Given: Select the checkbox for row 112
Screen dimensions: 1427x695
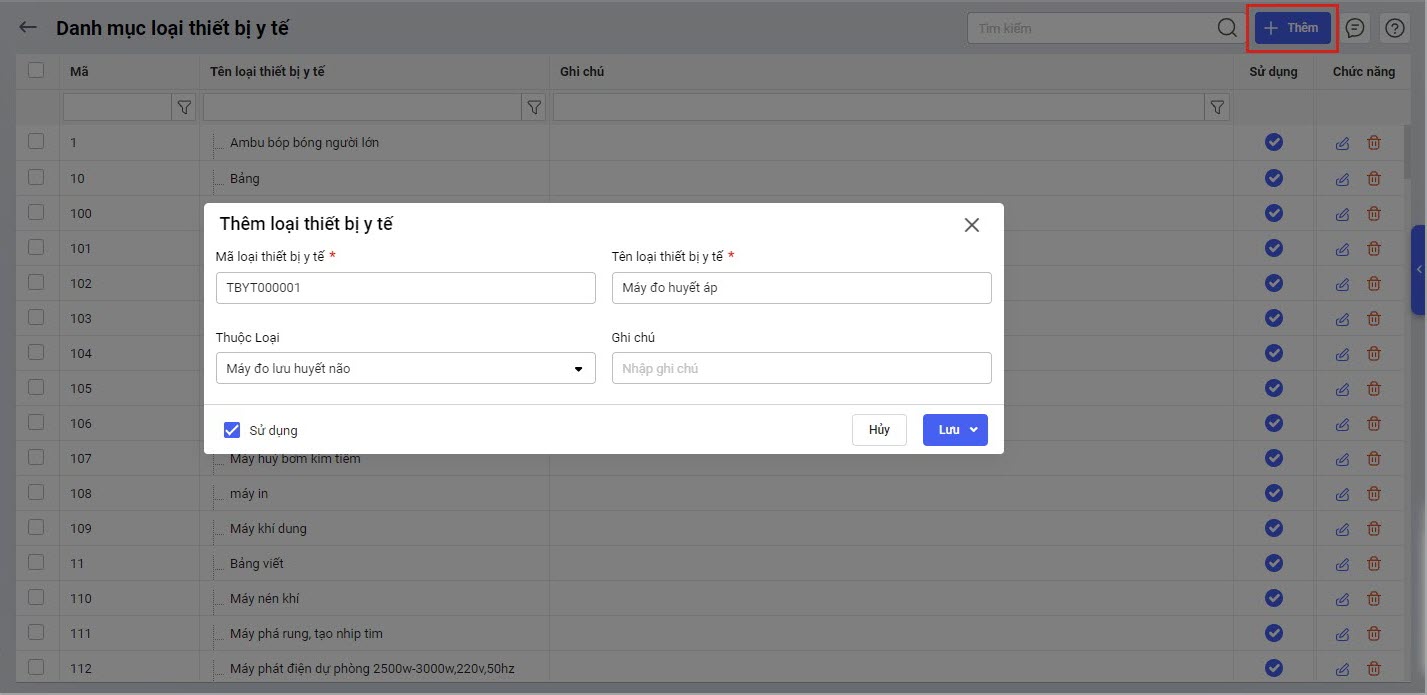Looking at the screenshot, I should [36, 667].
